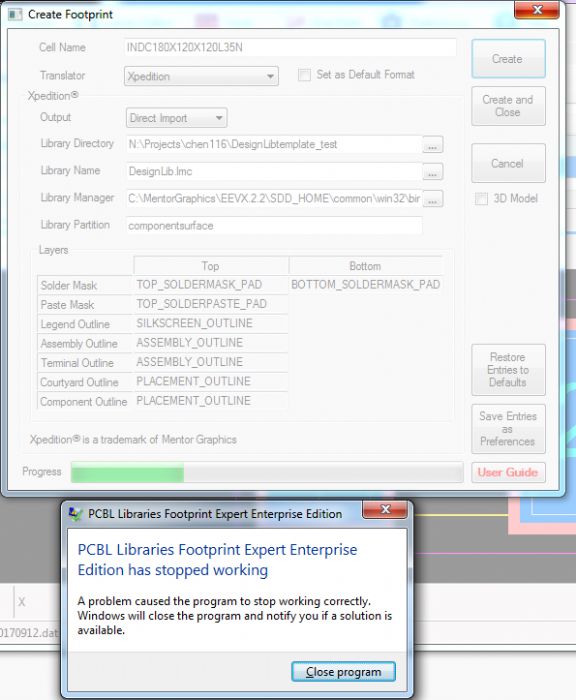Screen dimensions: 576x700
Task: Browse for the Library Directory folder
Action: (x=432, y=145)
